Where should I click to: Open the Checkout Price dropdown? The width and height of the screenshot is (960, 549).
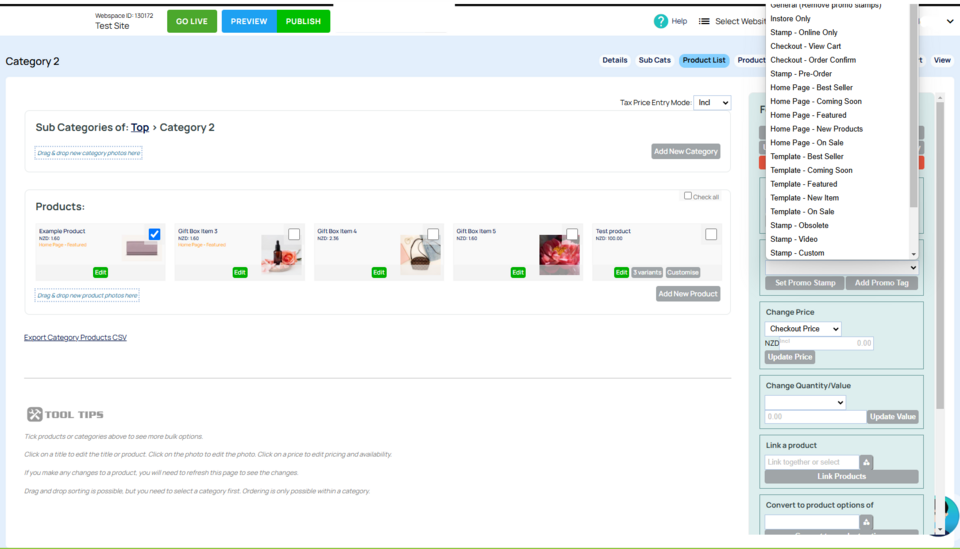[803, 329]
